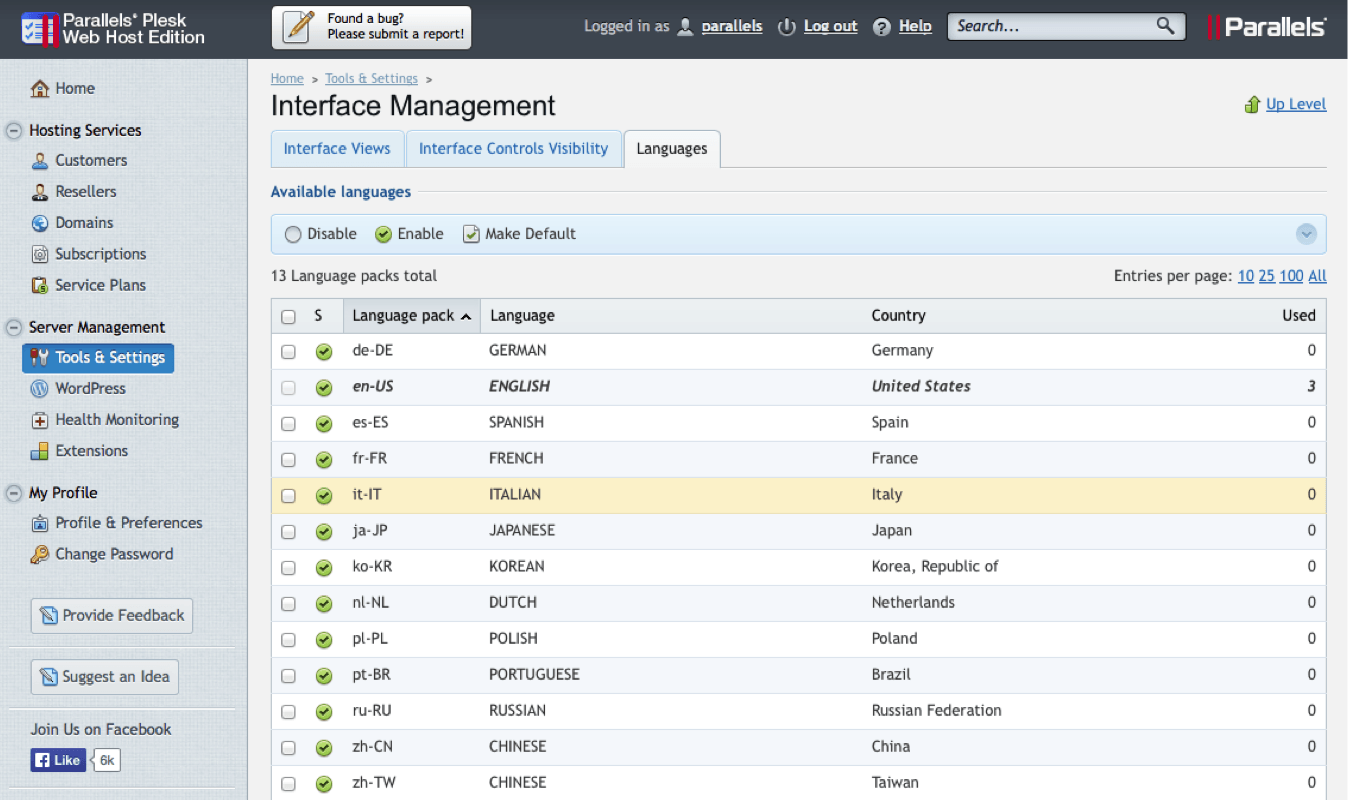
Task: Click the Log out link
Action: coord(831,27)
